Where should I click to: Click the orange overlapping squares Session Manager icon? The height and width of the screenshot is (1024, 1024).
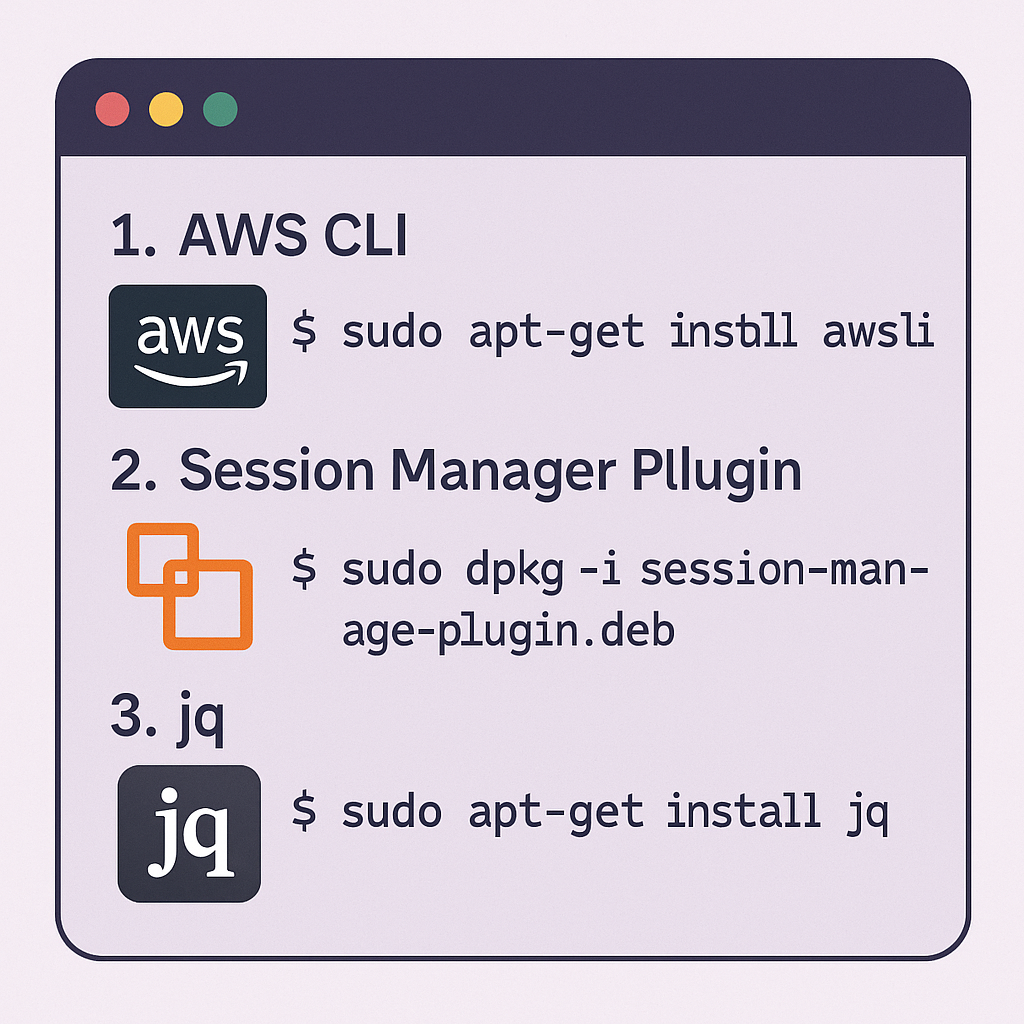[x=190, y=586]
